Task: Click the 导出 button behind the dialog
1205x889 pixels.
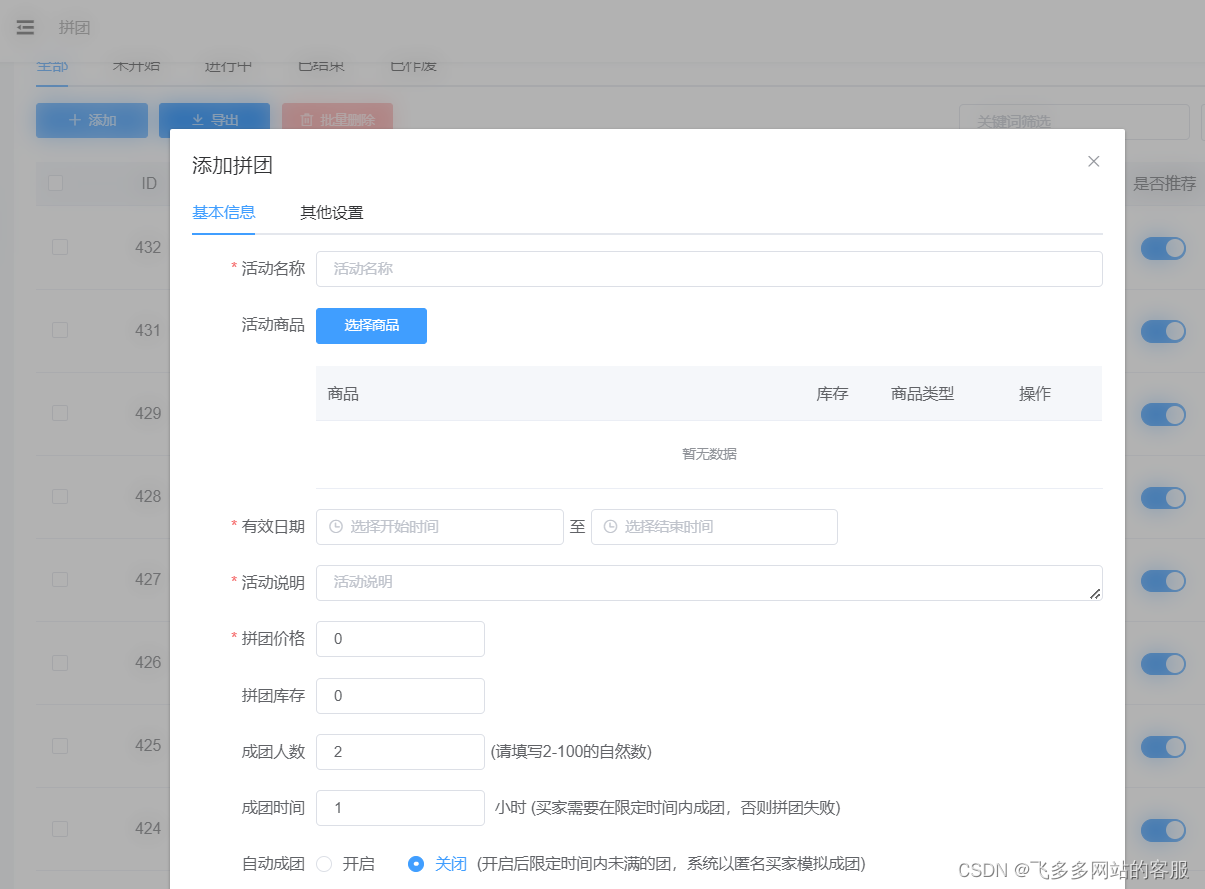Action: click(x=214, y=120)
